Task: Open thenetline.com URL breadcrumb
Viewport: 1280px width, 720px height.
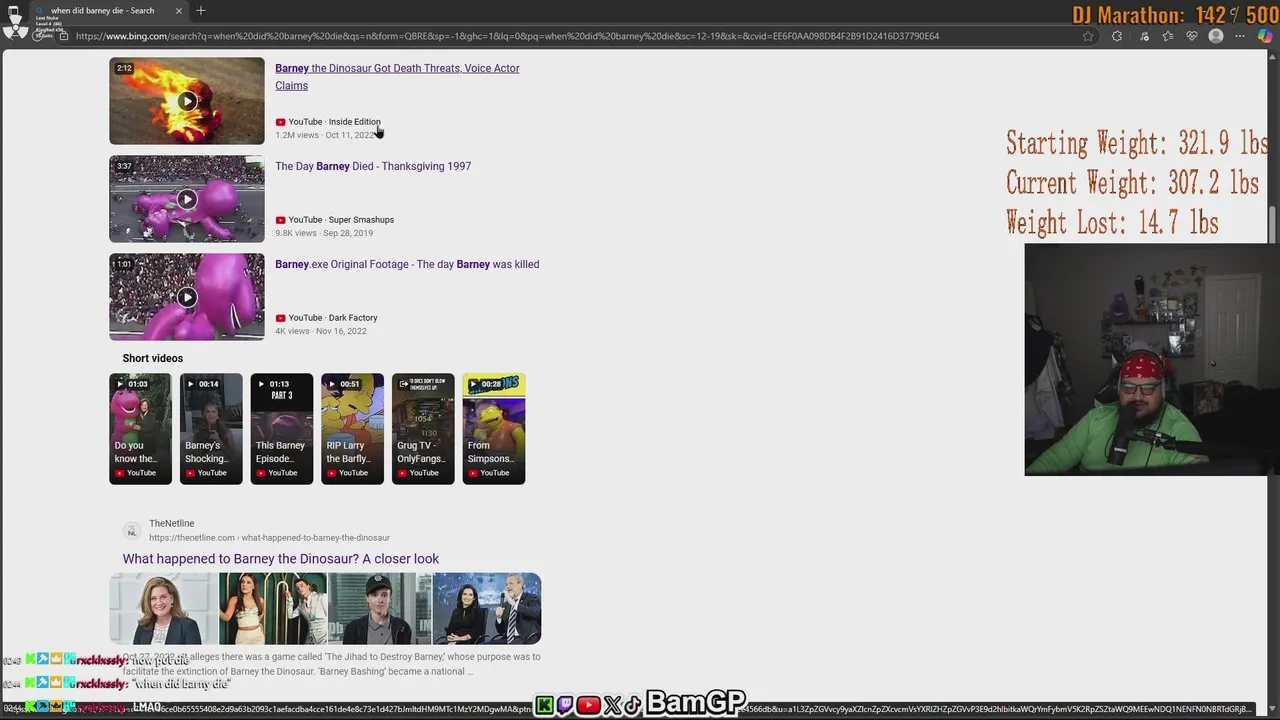Action: tap(269, 538)
